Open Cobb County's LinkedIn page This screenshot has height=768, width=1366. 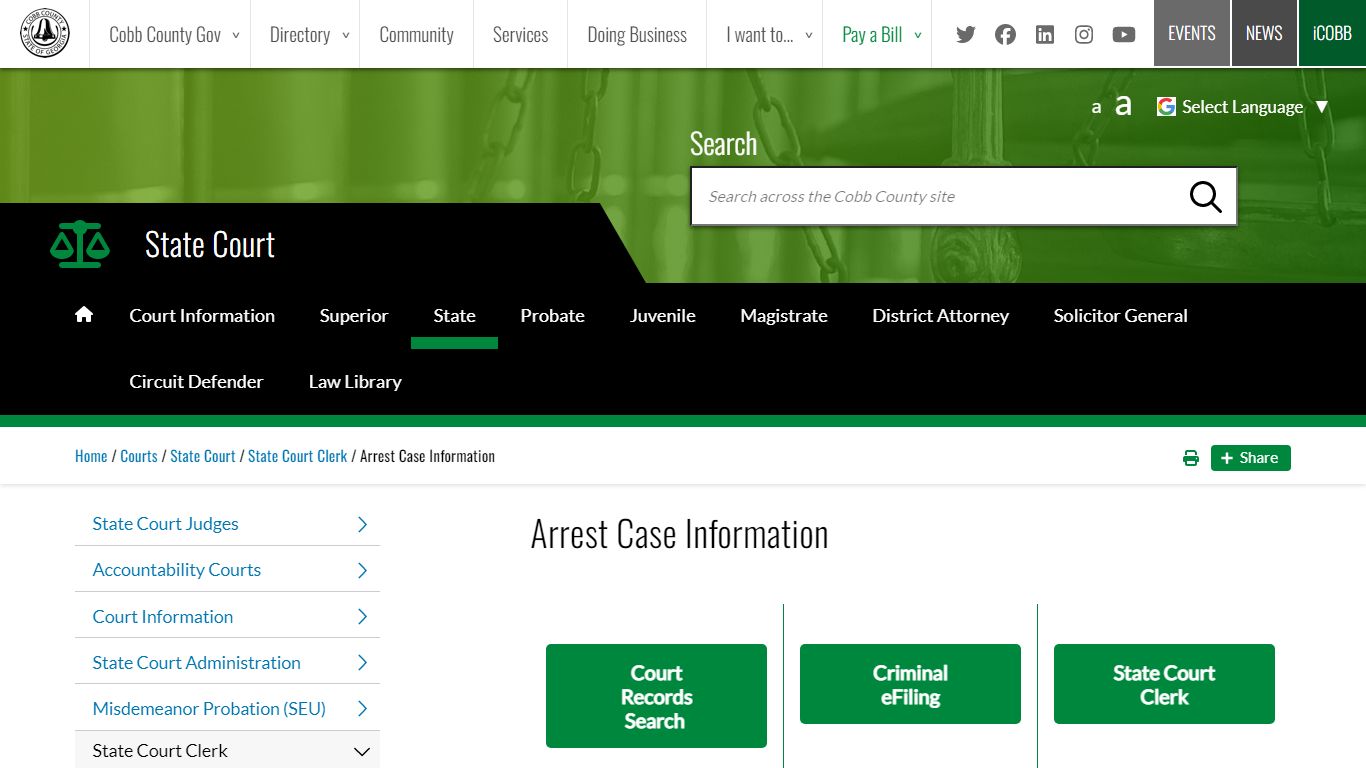1045,35
